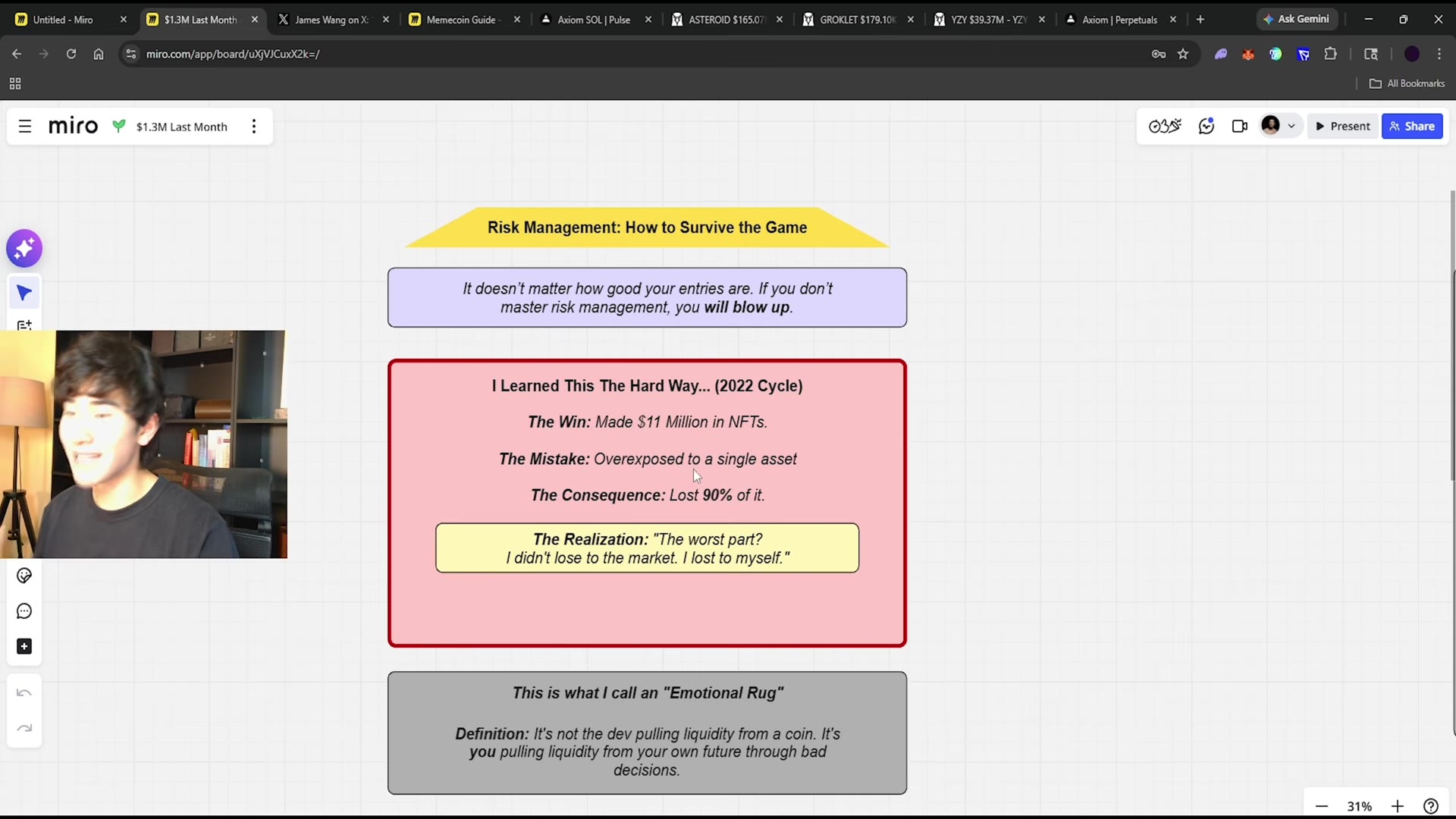Select the purple risk management quote box

click(x=647, y=297)
